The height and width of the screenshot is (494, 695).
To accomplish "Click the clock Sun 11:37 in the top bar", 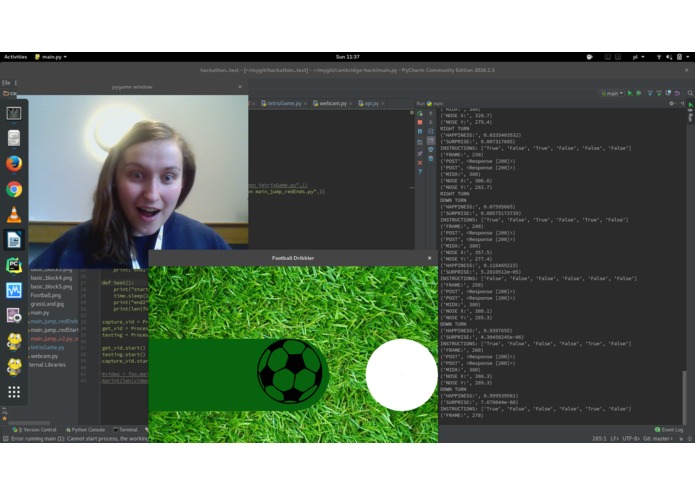I will click(x=348, y=57).
